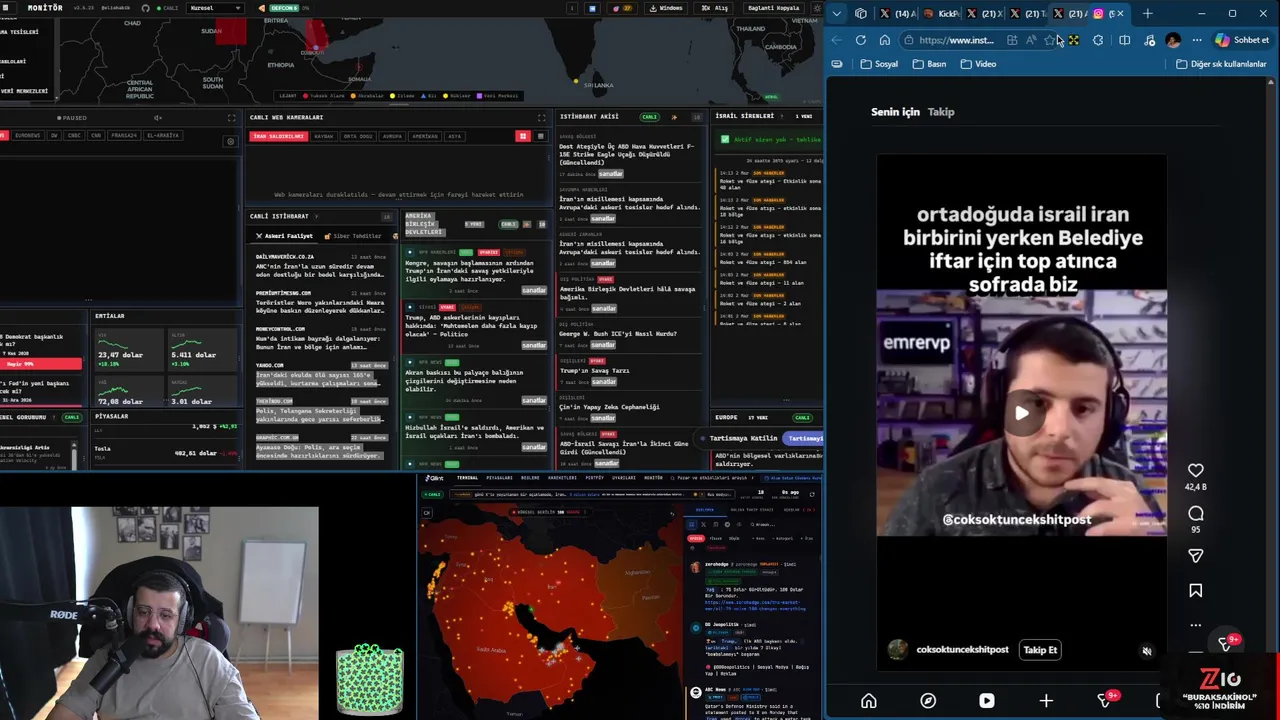Open Sosyal bookmarks folder

point(879,64)
